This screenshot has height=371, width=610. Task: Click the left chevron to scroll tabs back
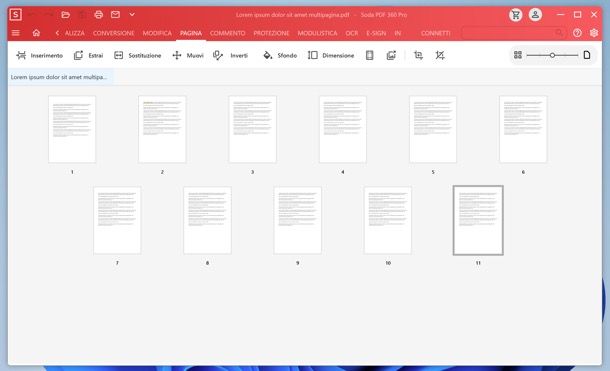pos(57,33)
